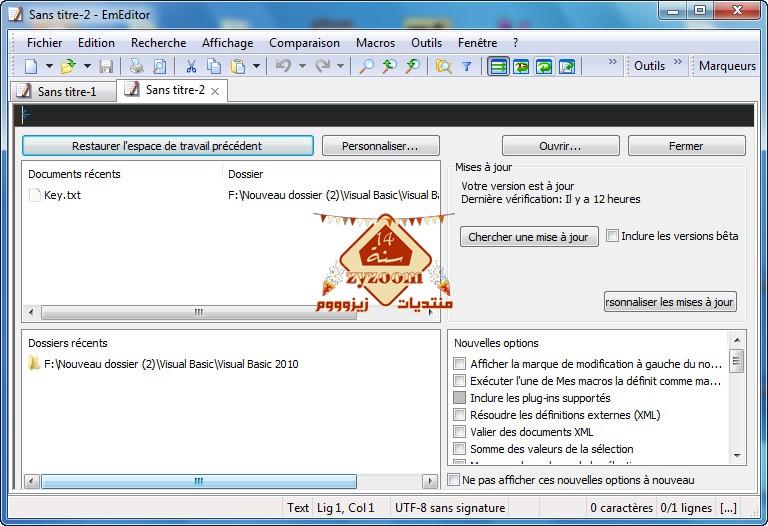Open the Recherche menu

(x=159, y=43)
